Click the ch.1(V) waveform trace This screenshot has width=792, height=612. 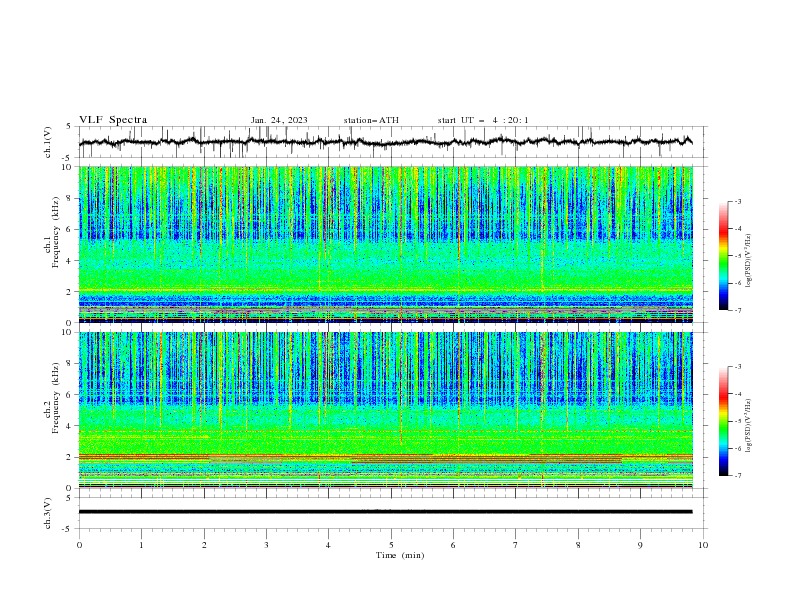[x=386, y=142]
